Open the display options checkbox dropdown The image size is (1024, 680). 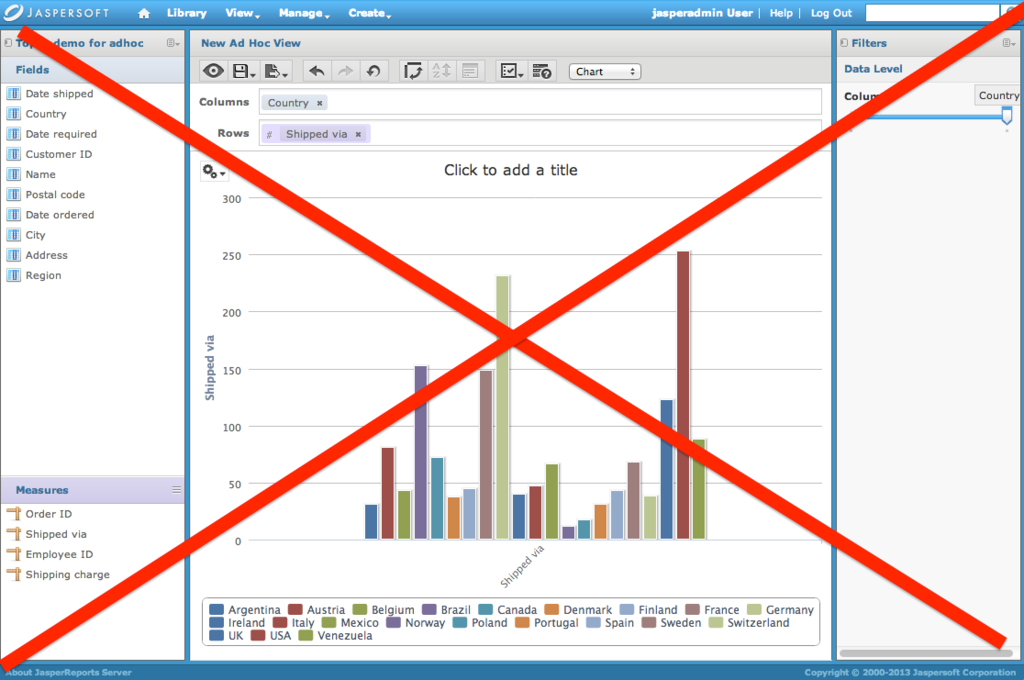click(x=510, y=71)
